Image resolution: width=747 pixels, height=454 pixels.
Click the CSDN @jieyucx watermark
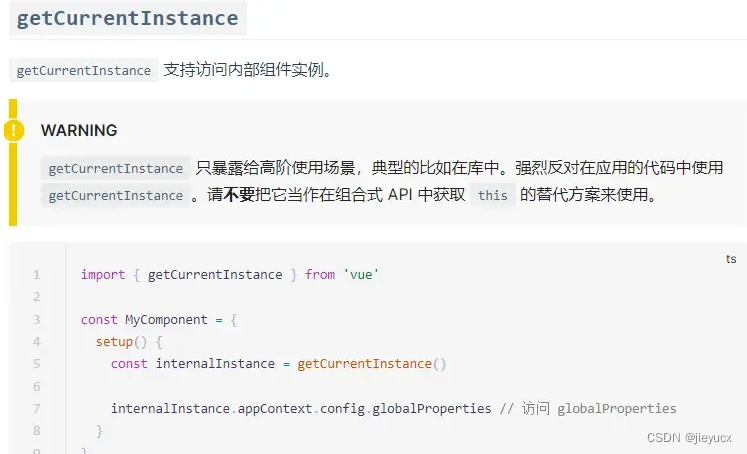[690, 438]
